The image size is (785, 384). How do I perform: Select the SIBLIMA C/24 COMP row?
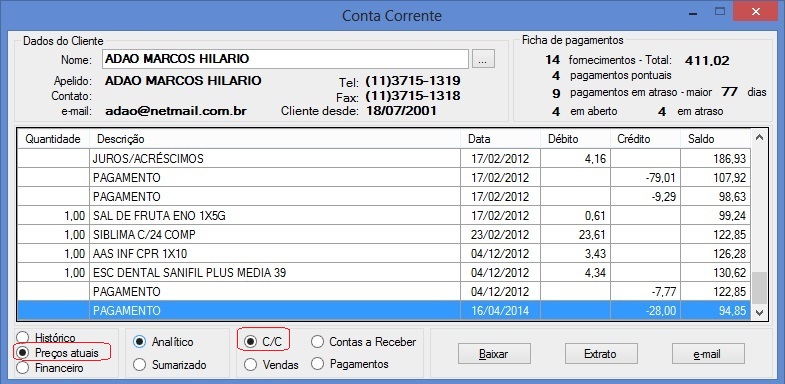click(x=384, y=234)
